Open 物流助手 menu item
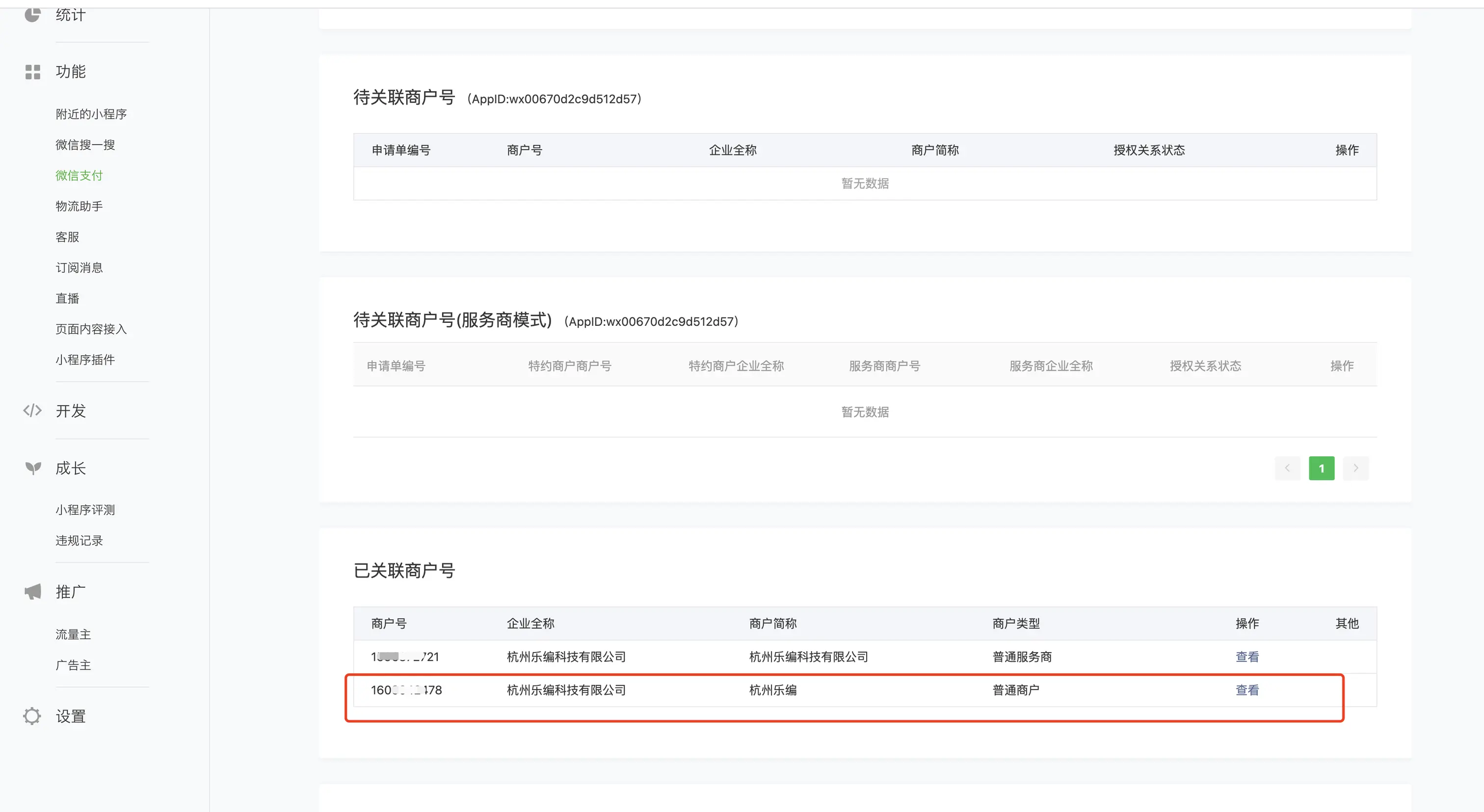The image size is (1484, 812). [79, 206]
